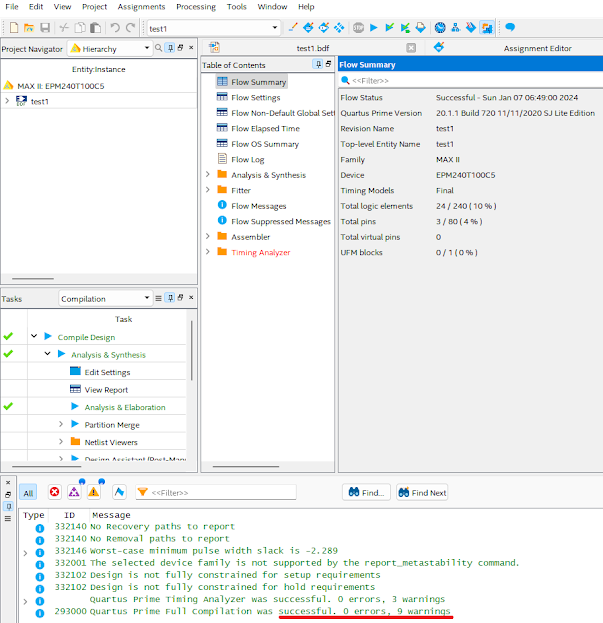The image size is (603, 623).
Task: Open the Settings pencil icon in toolbar
Action: point(293,27)
